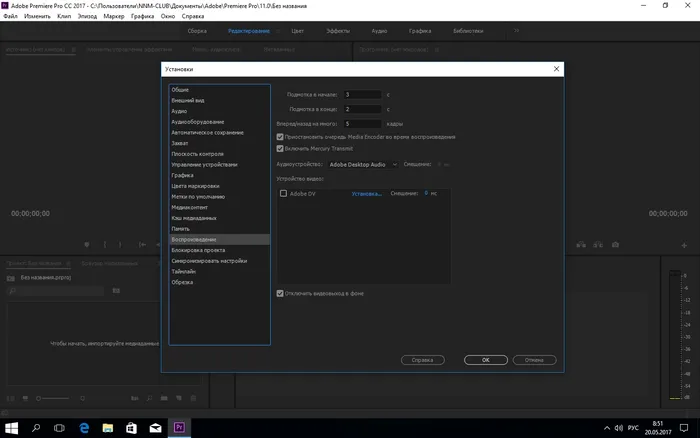Click the Extract button in Program monitor

(x=598, y=245)
